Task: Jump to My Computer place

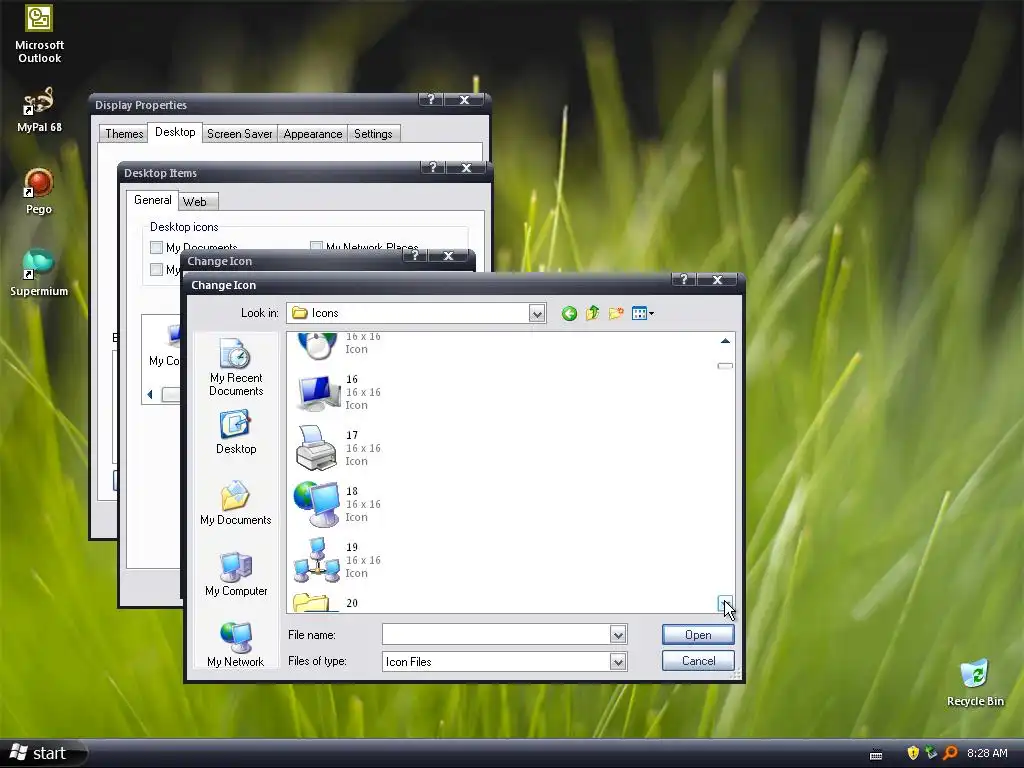Action: click(236, 574)
